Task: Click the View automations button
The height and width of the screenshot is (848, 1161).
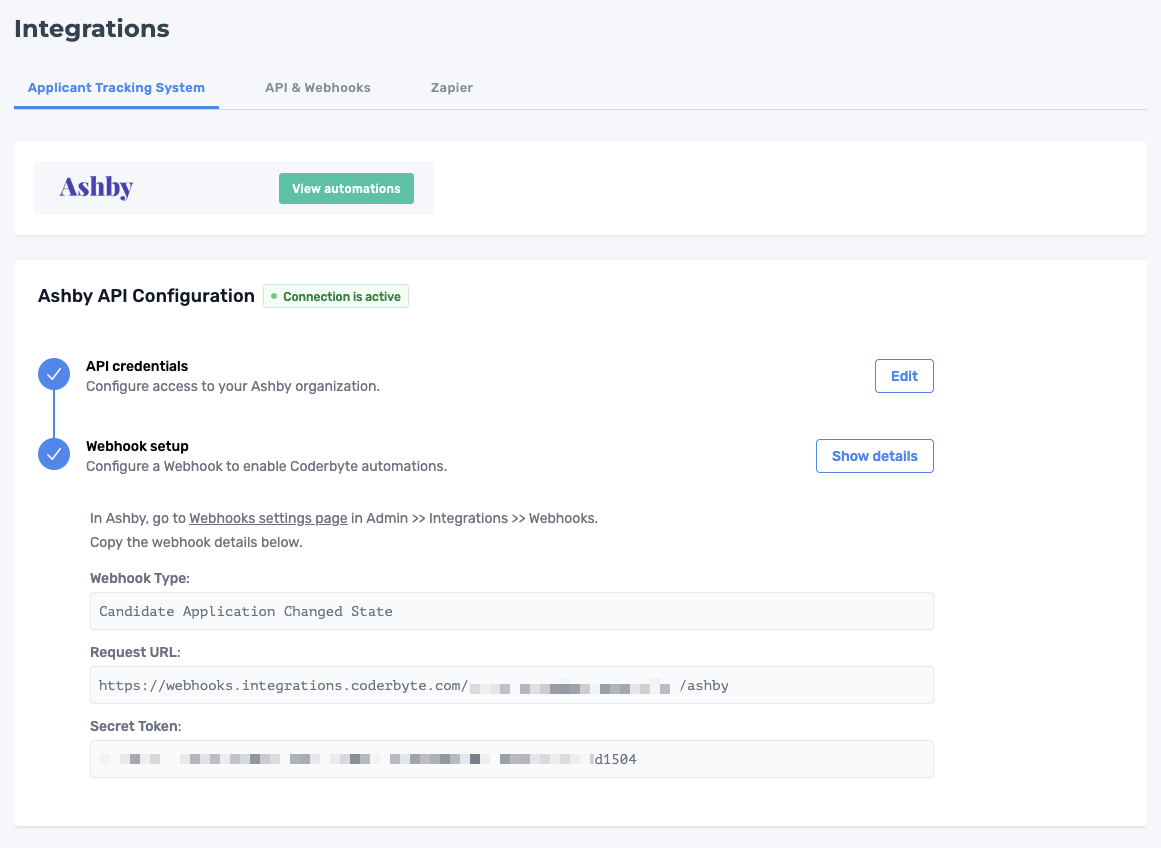Action: (x=346, y=188)
